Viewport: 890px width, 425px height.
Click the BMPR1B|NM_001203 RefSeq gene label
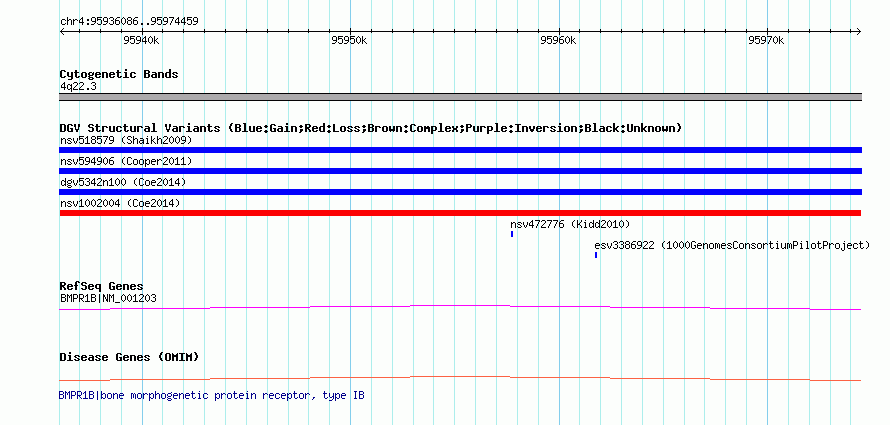coord(108,298)
